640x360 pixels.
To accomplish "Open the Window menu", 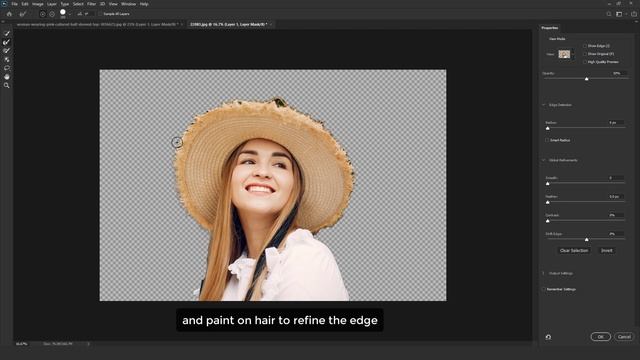I will (129, 4).
